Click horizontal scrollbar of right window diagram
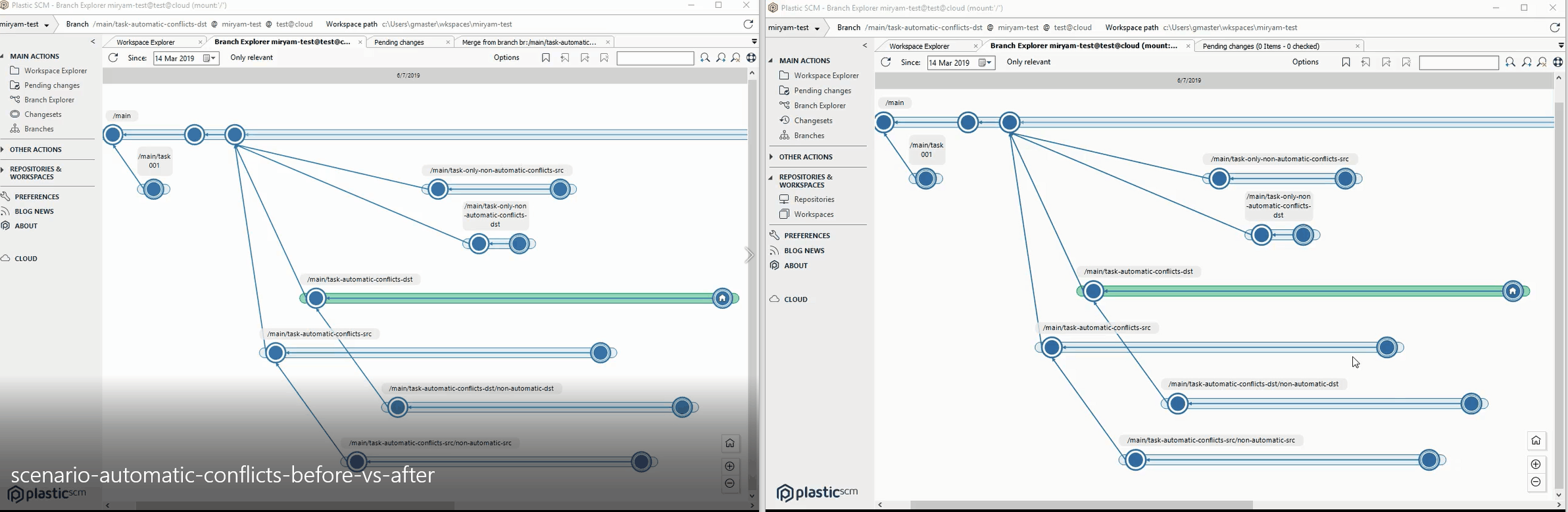Image resolution: width=1568 pixels, height=512 pixels. click(x=1081, y=505)
